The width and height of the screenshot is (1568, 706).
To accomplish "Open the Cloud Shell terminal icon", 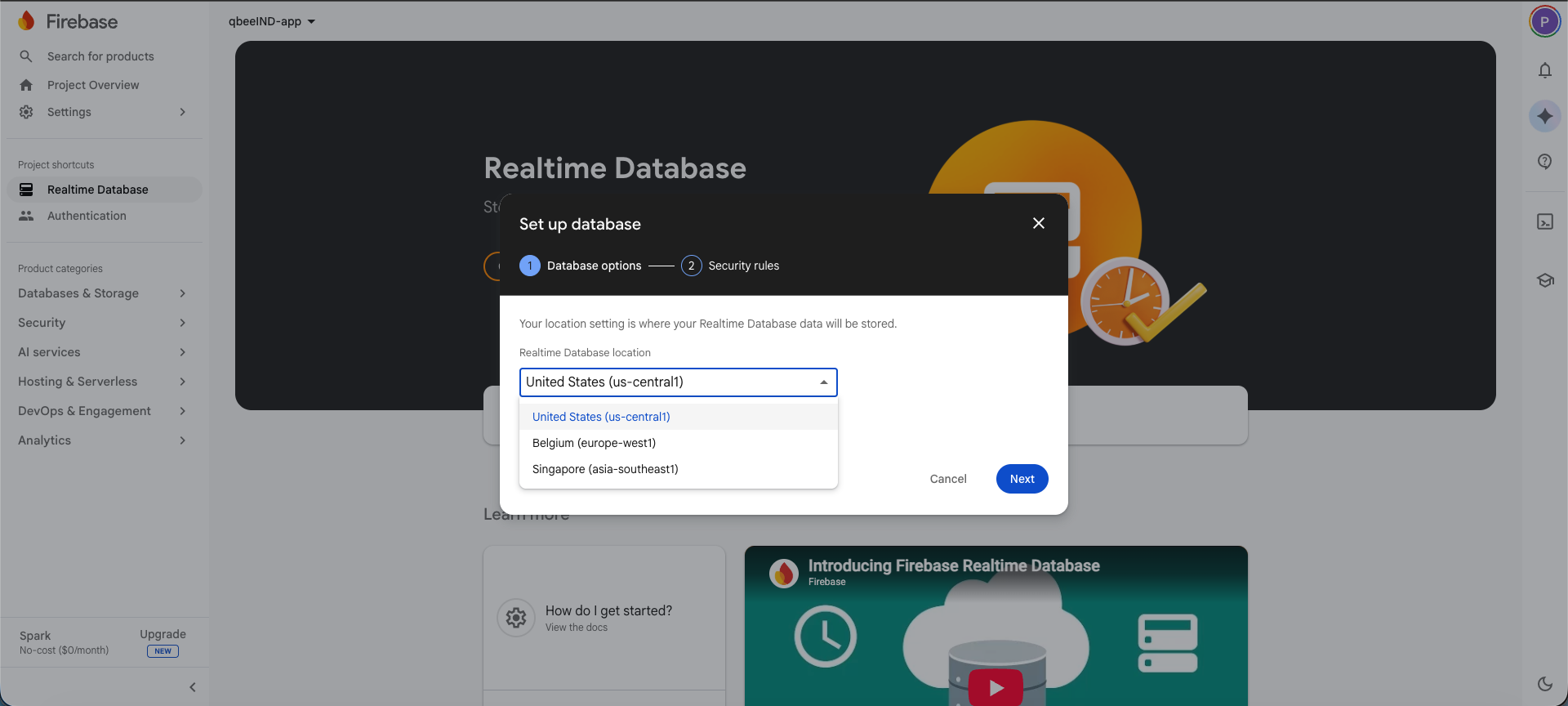I will coord(1544,221).
